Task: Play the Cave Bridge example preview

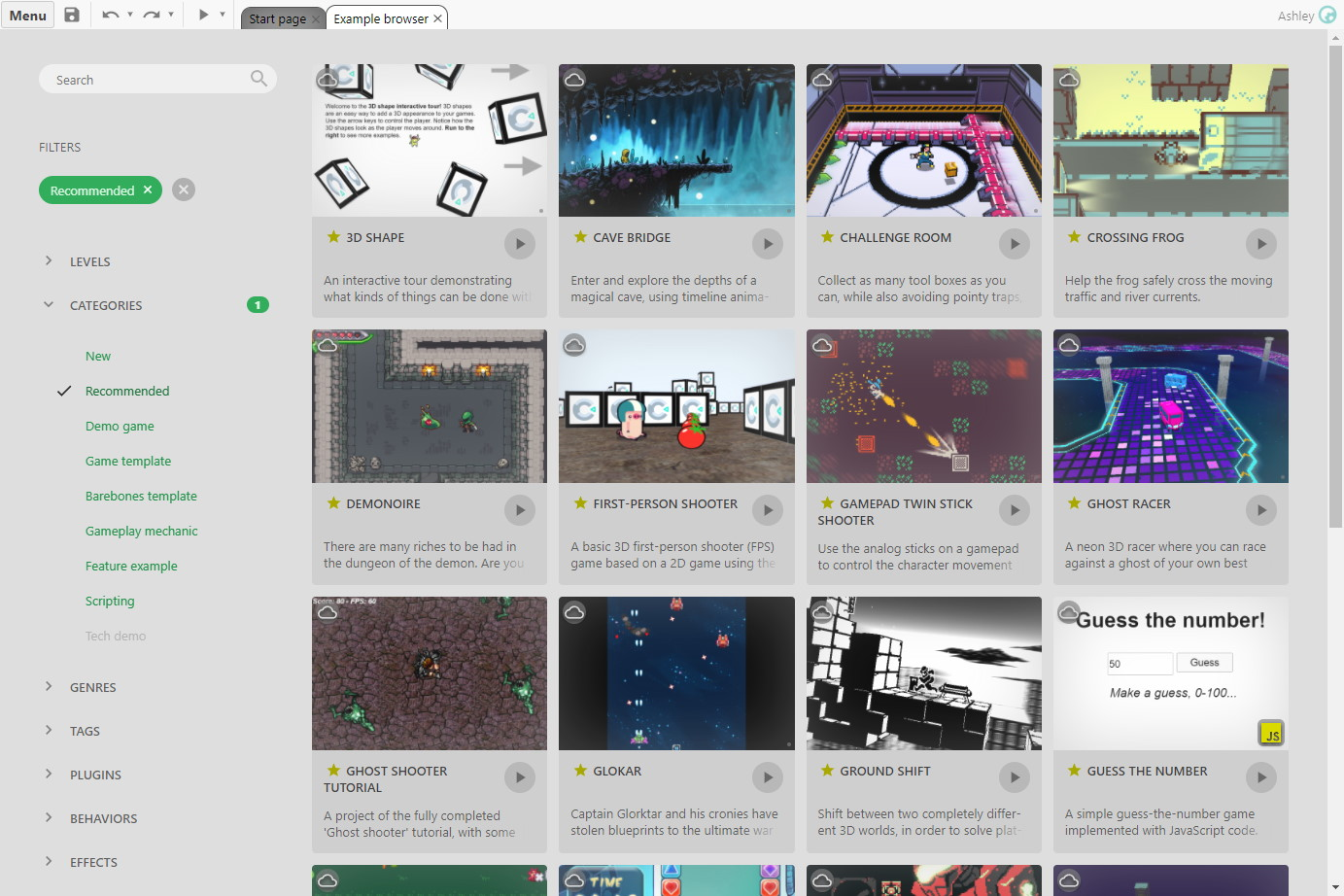Action: [x=768, y=244]
